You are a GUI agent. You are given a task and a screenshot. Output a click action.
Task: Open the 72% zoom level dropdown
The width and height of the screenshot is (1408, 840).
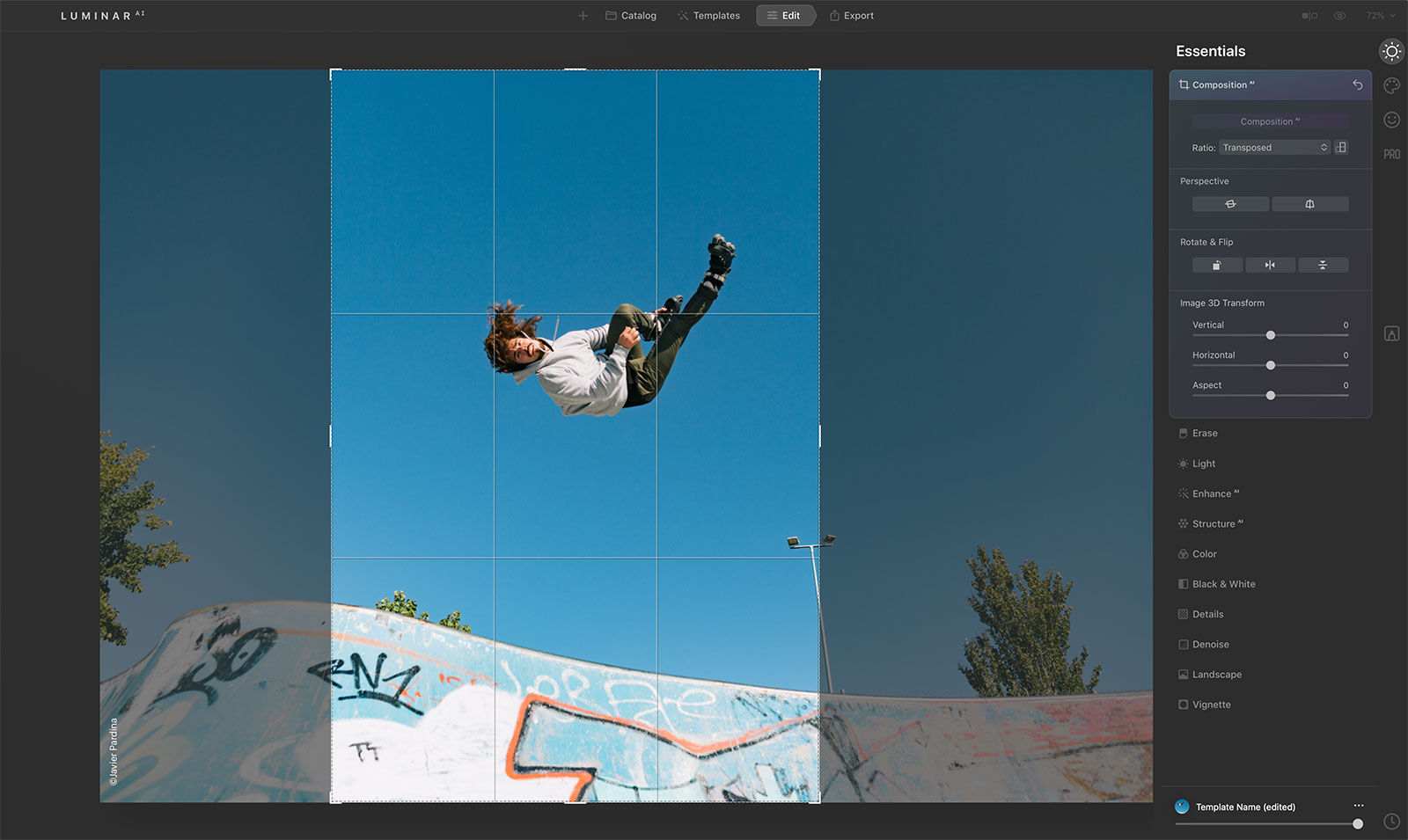pos(1380,16)
